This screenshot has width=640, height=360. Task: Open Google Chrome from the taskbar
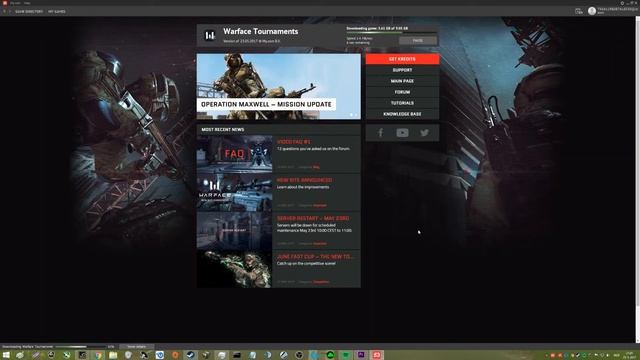pyautogui.click(x=98, y=355)
